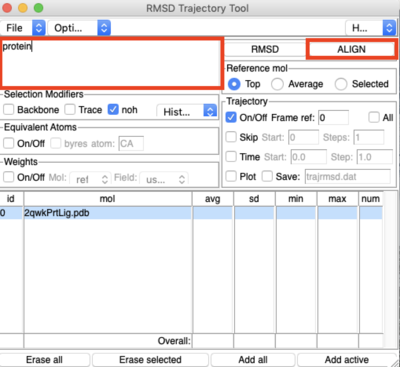The image size is (400, 367).
Task: Toggle Weights On/Off checkbox
Action: [9, 177]
